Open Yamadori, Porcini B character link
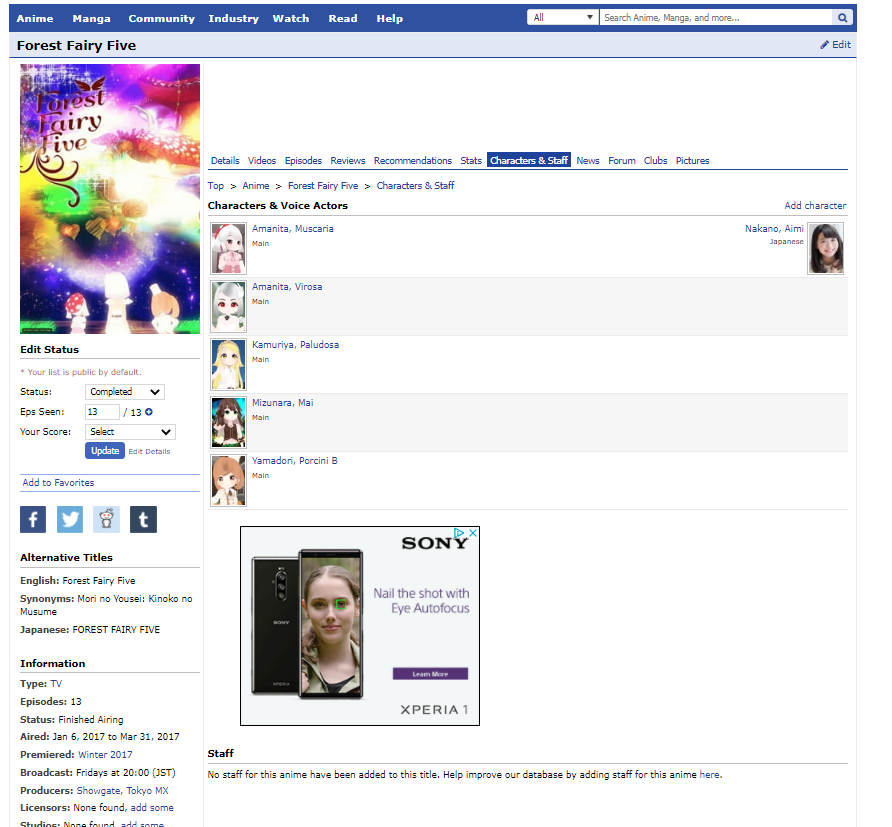Viewport: 892px width, 827px height. coord(295,461)
